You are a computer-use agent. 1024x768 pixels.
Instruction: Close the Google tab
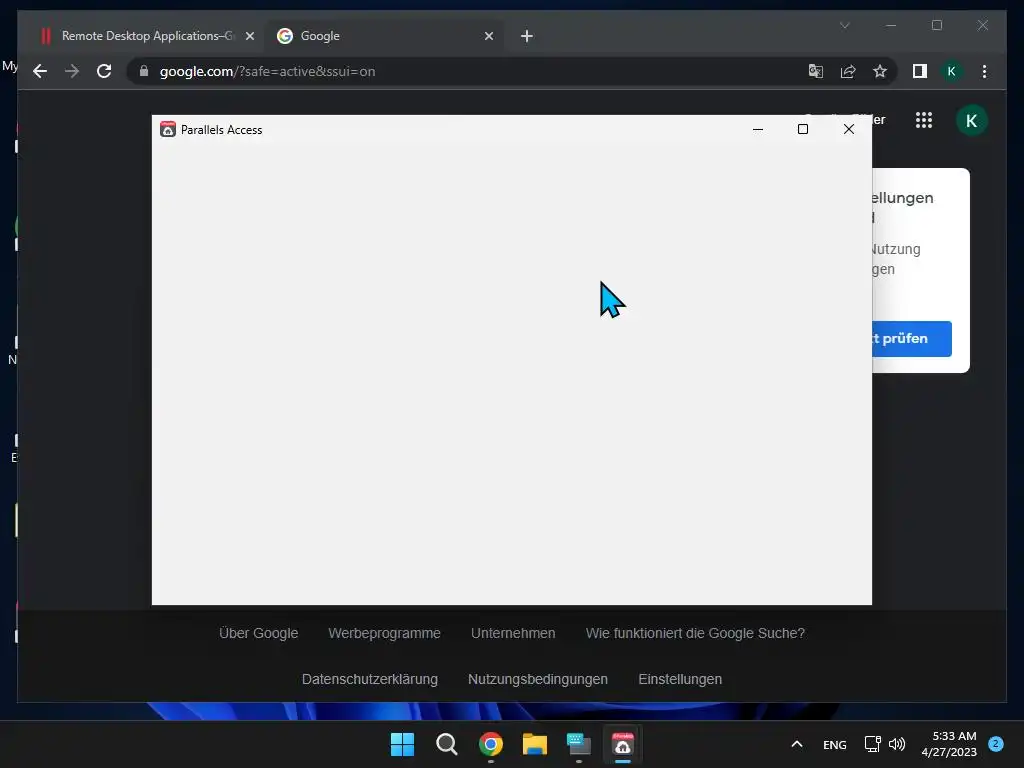pyautogui.click(x=488, y=36)
